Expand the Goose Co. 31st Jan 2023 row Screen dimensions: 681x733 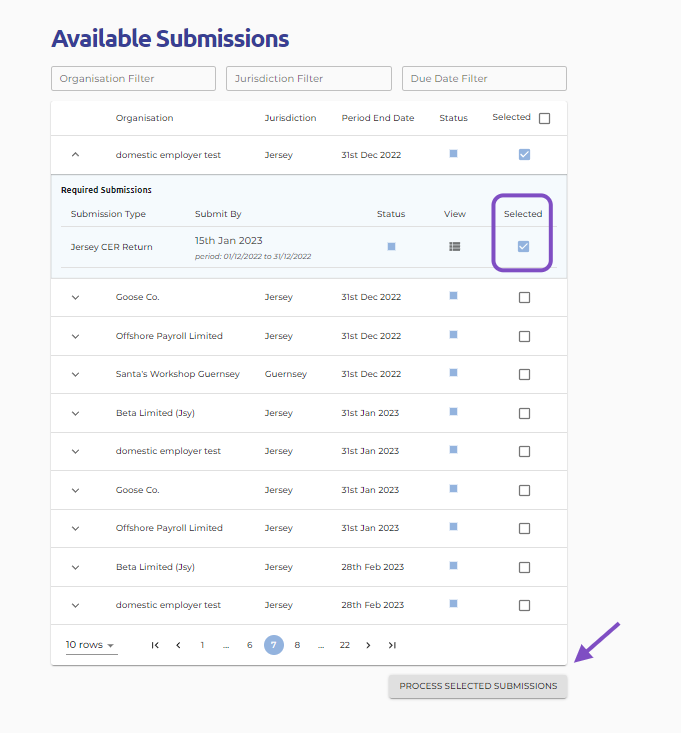75,490
